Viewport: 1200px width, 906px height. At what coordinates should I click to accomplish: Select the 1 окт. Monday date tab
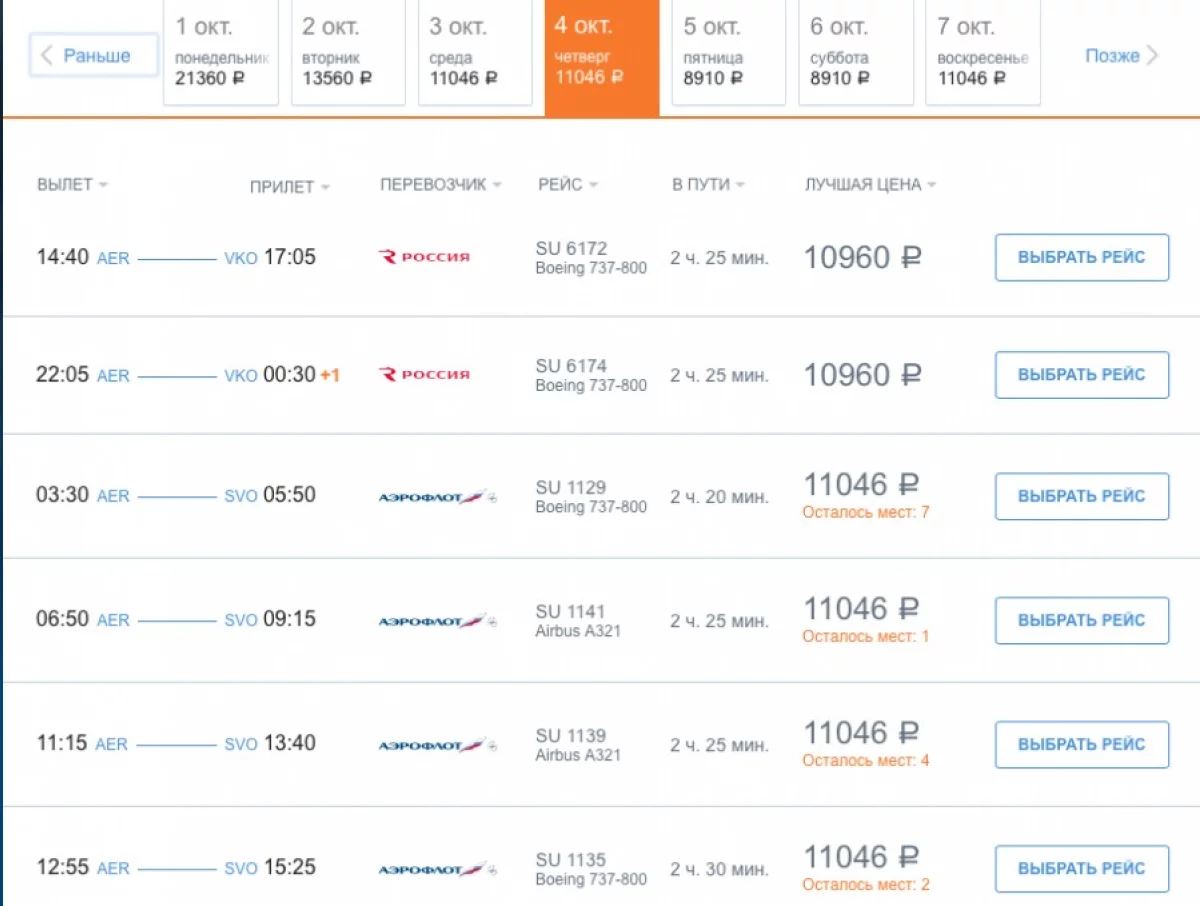click(221, 52)
